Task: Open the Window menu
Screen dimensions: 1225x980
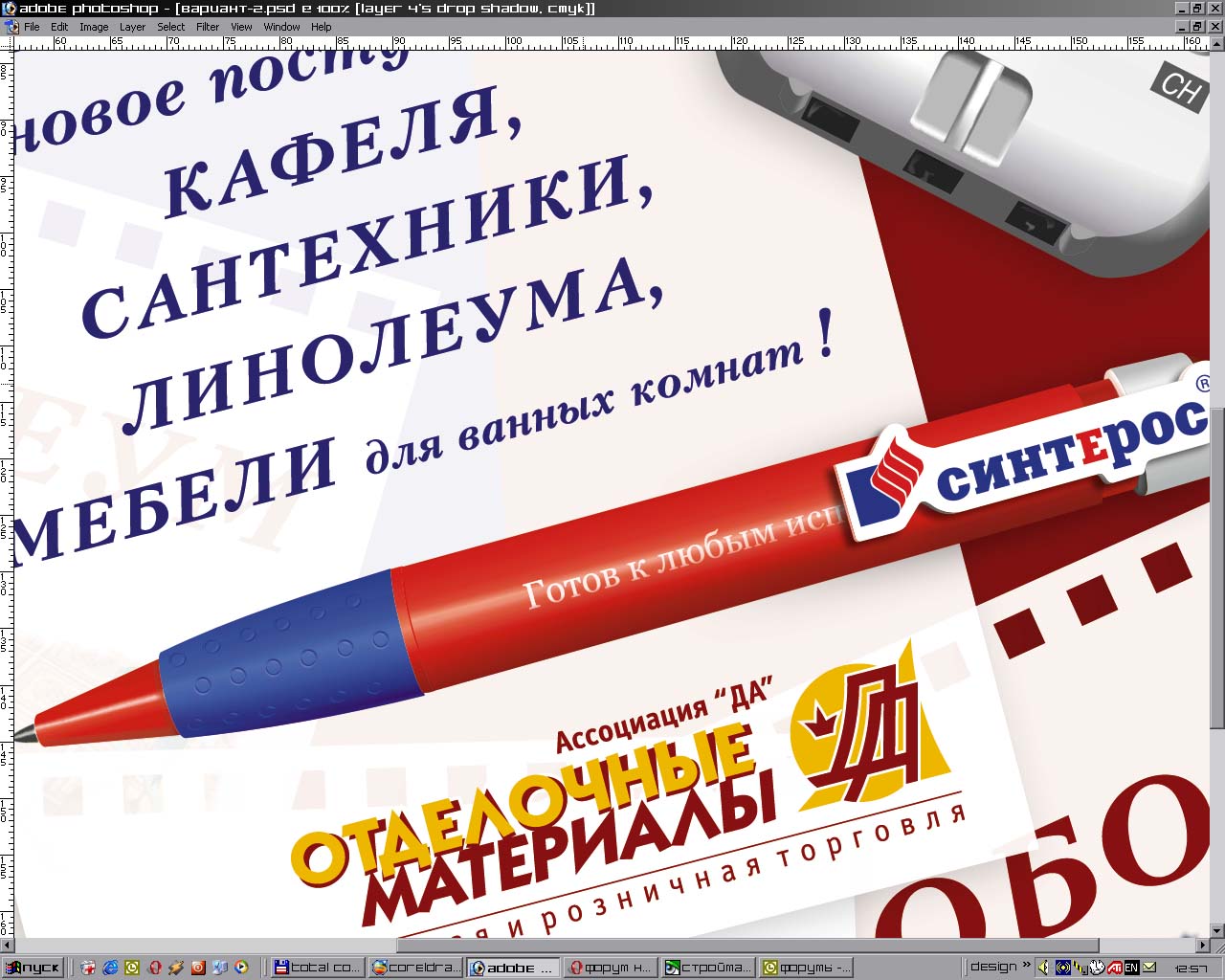Action: [x=281, y=27]
